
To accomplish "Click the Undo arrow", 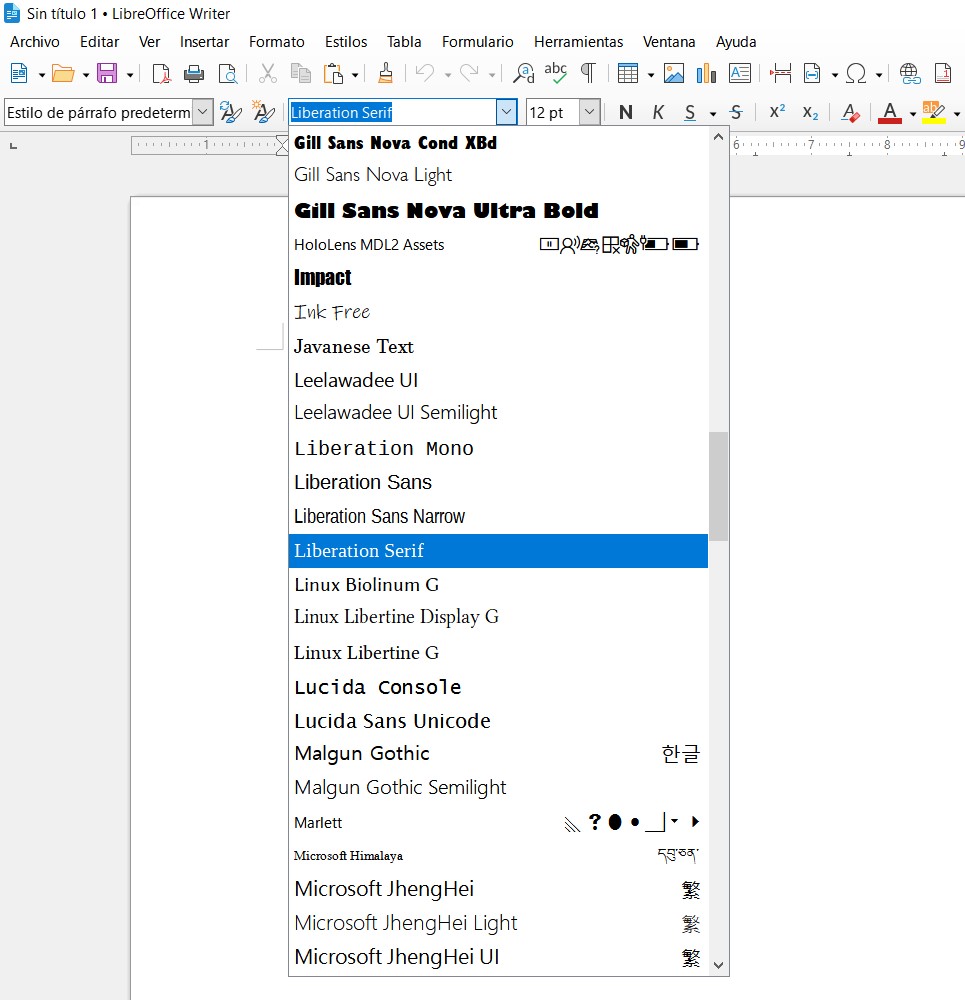I will coord(425,74).
